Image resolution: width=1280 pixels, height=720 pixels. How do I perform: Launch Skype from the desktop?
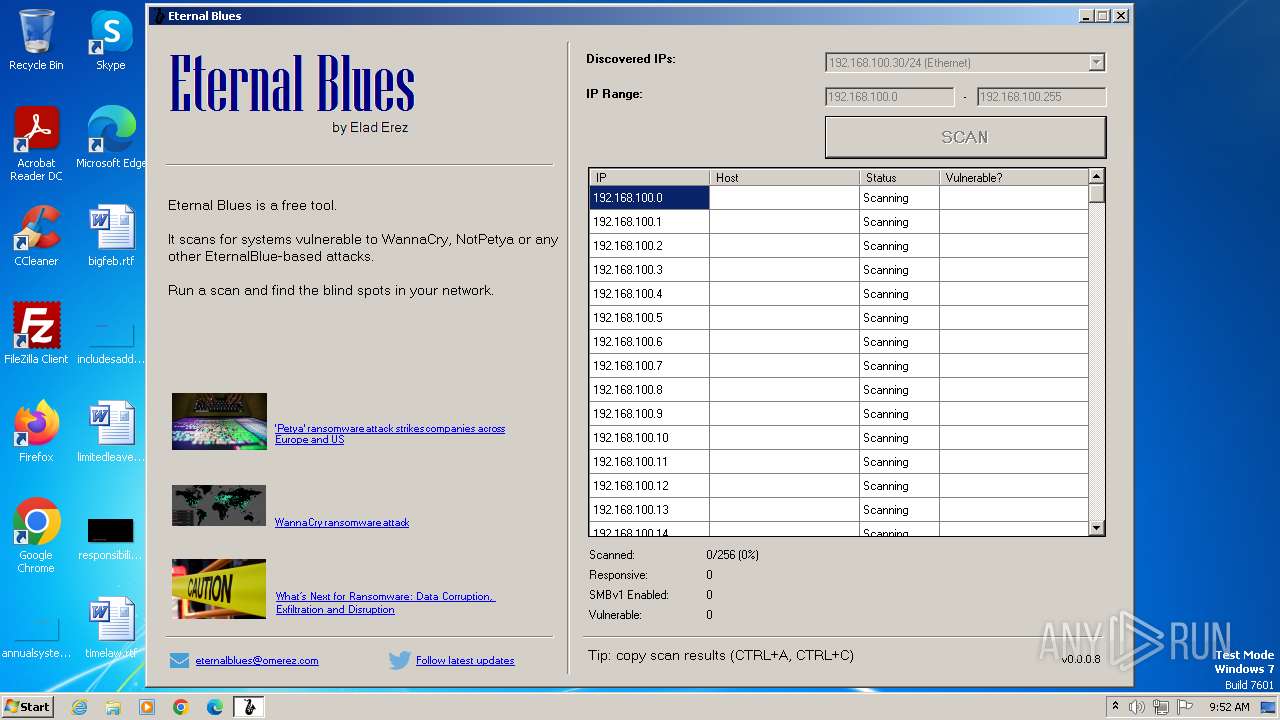tap(110, 40)
